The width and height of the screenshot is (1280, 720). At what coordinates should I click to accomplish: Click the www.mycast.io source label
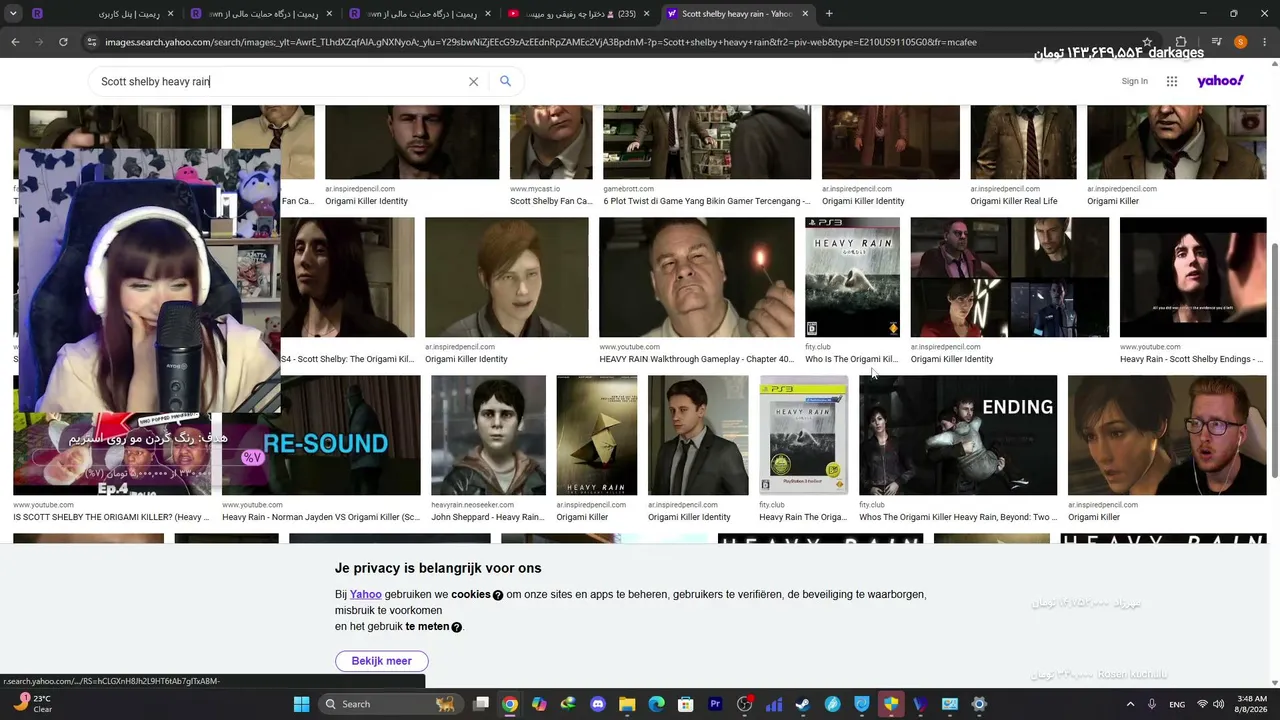pyautogui.click(x=535, y=189)
